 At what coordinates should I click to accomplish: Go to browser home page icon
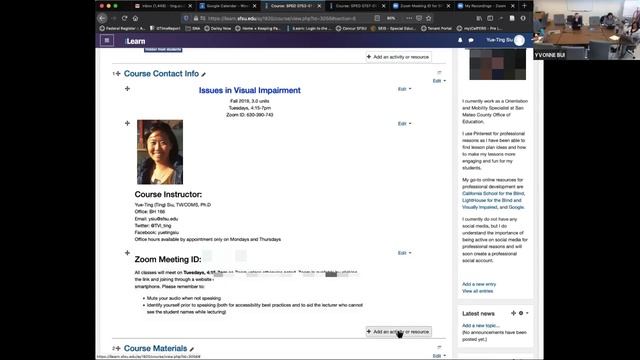(135, 18)
